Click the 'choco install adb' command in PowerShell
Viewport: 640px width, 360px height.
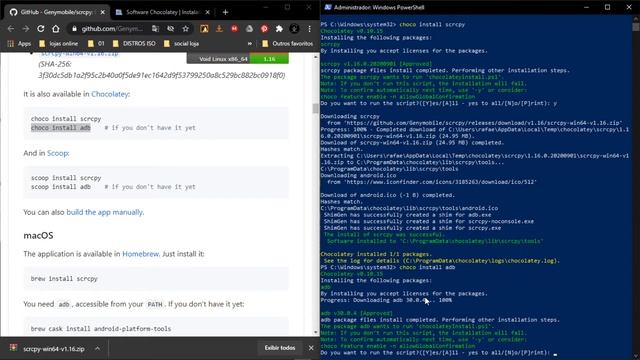pyautogui.click(x=427, y=267)
